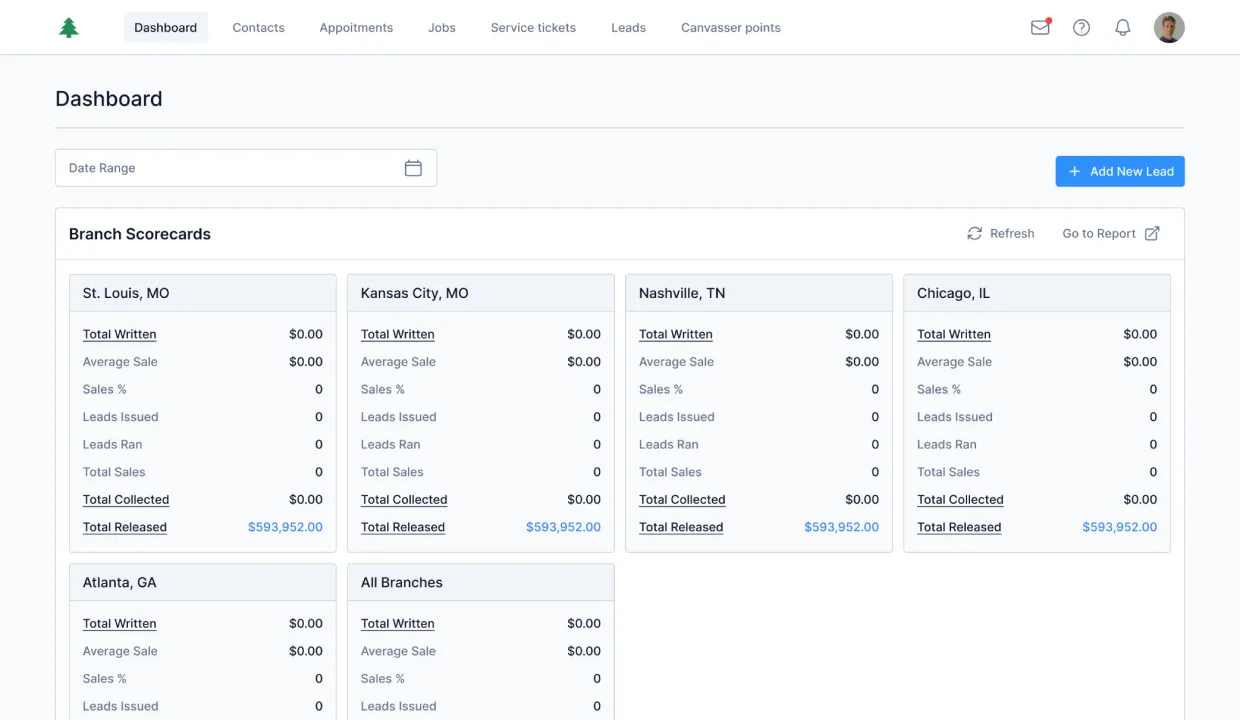Screen dimensions: 1240x720
Task: Click the plus icon on Add New Lead
Action: pos(1075,172)
